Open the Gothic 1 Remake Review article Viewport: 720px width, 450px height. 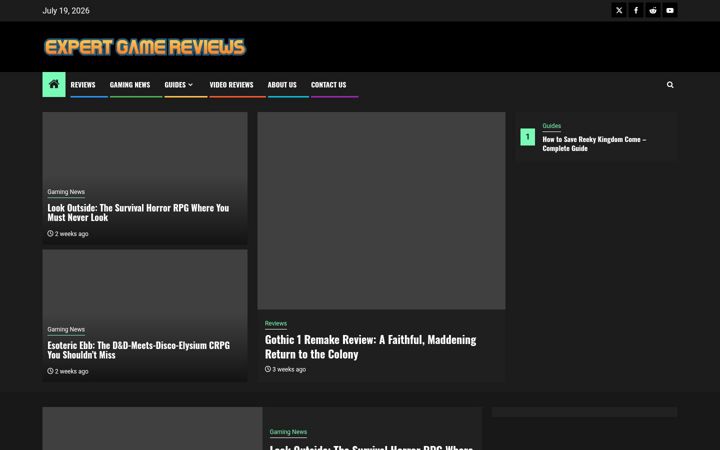pos(370,347)
